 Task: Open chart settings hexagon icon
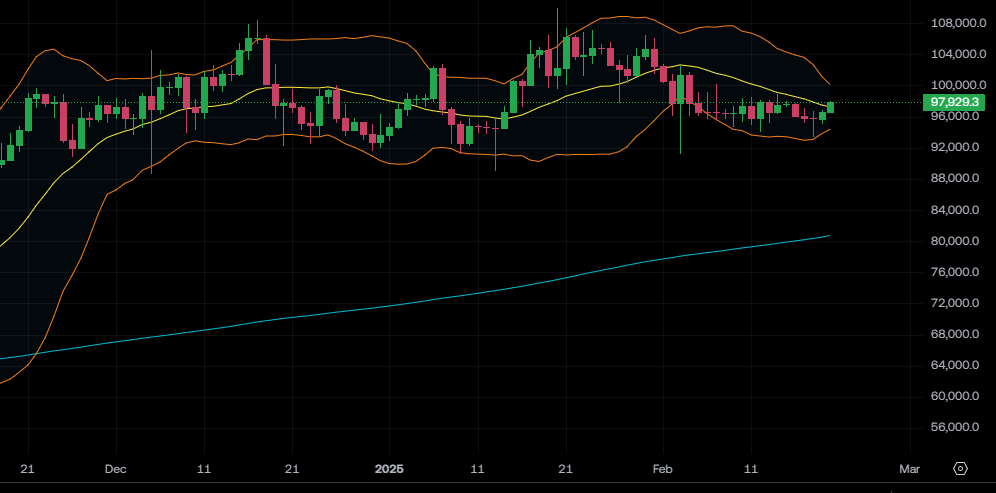click(x=960, y=469)
